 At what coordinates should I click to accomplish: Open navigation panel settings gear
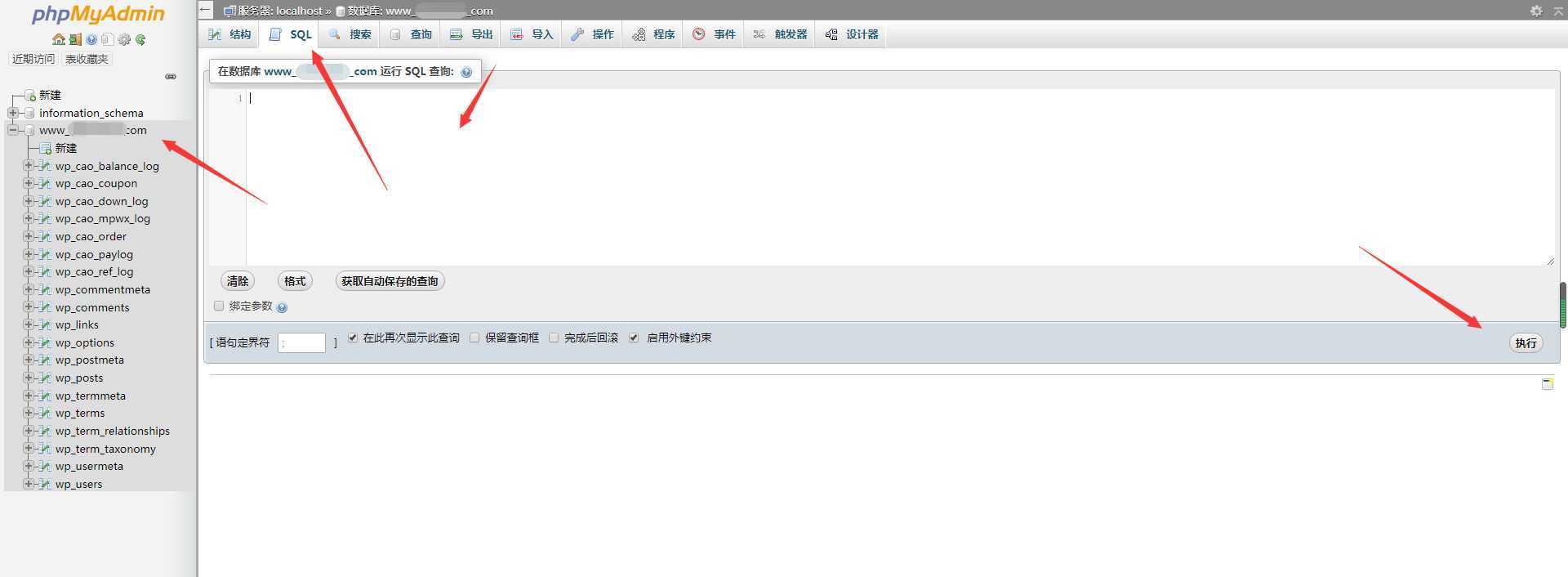124,39
